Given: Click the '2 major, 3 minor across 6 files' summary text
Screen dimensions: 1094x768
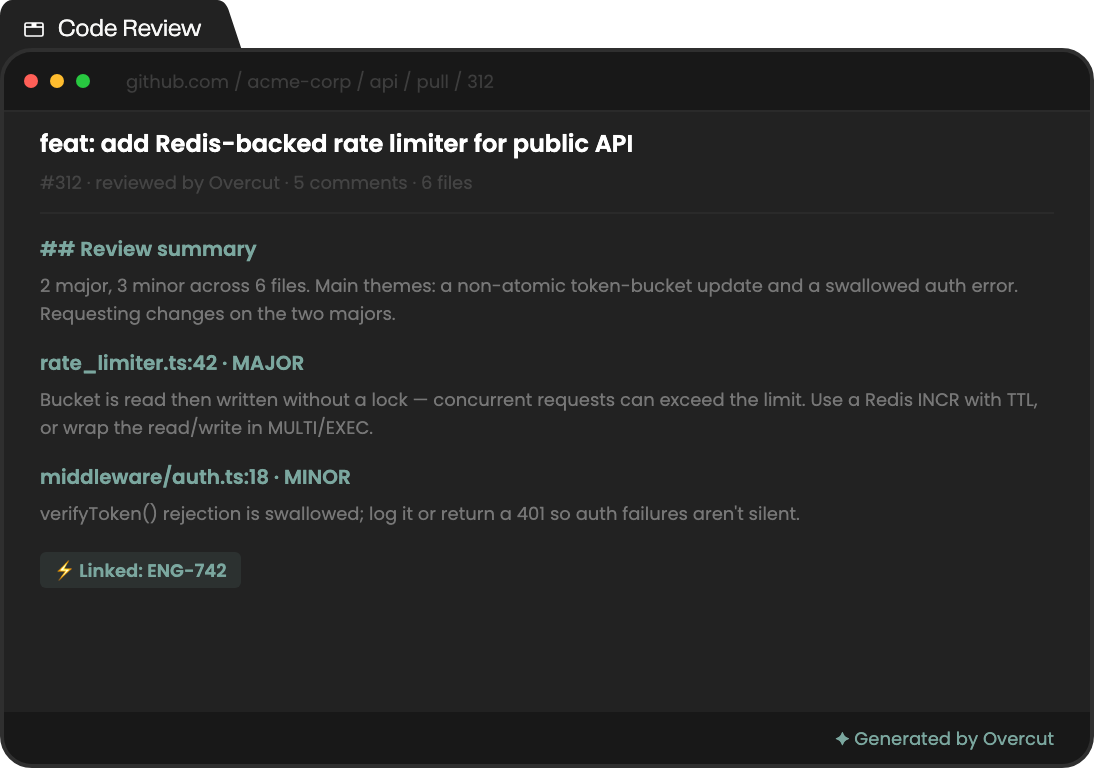Looking at the screenshot, I should [x=529, y=299].
